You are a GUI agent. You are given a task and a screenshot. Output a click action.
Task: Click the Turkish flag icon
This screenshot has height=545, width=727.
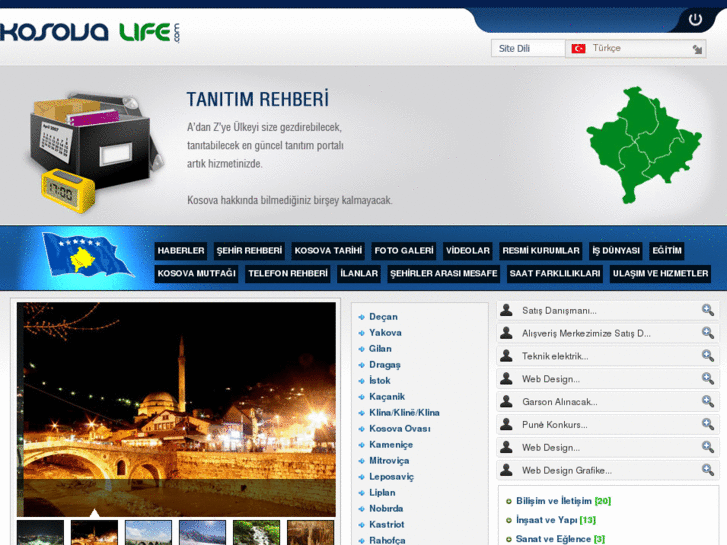point(578,48)
